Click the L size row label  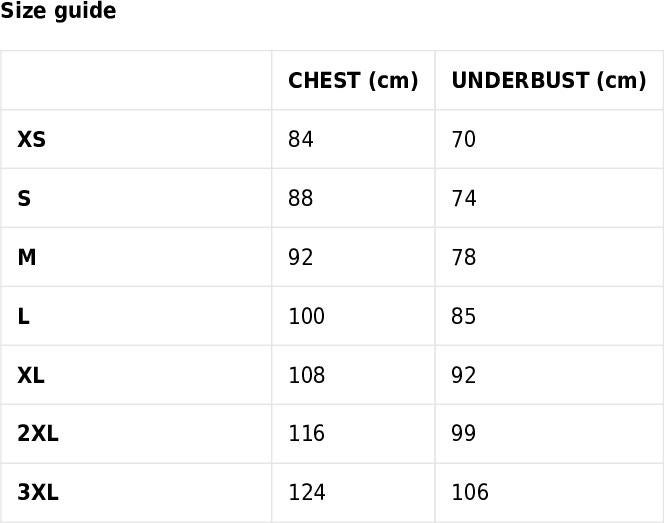coord(24,316)
